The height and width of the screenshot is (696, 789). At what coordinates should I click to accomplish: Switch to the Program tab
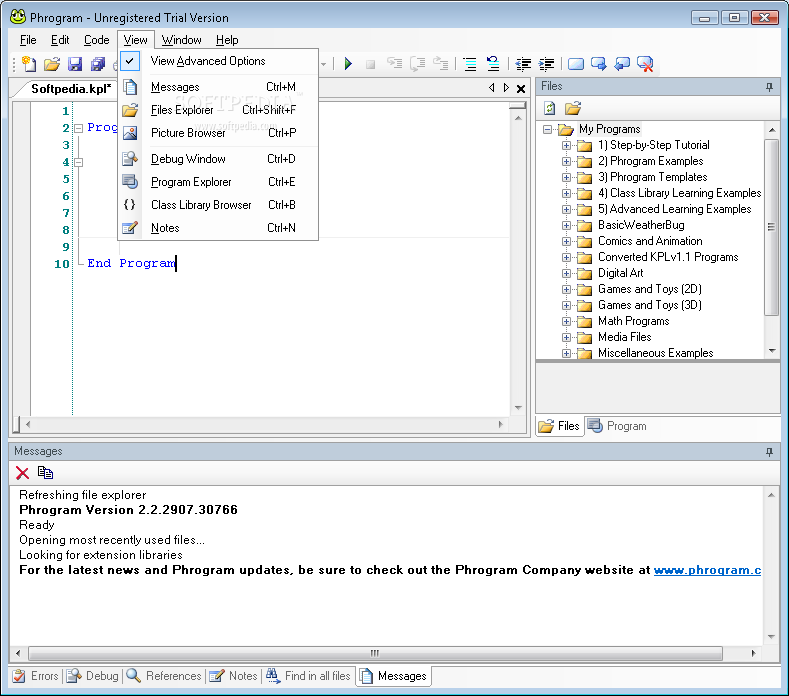[x=617, y=426]
